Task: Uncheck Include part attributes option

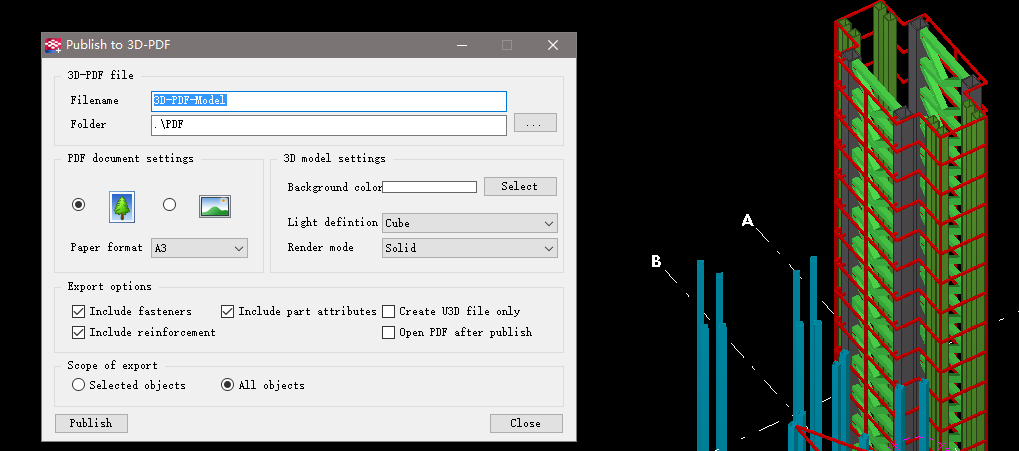Action: 227,311
